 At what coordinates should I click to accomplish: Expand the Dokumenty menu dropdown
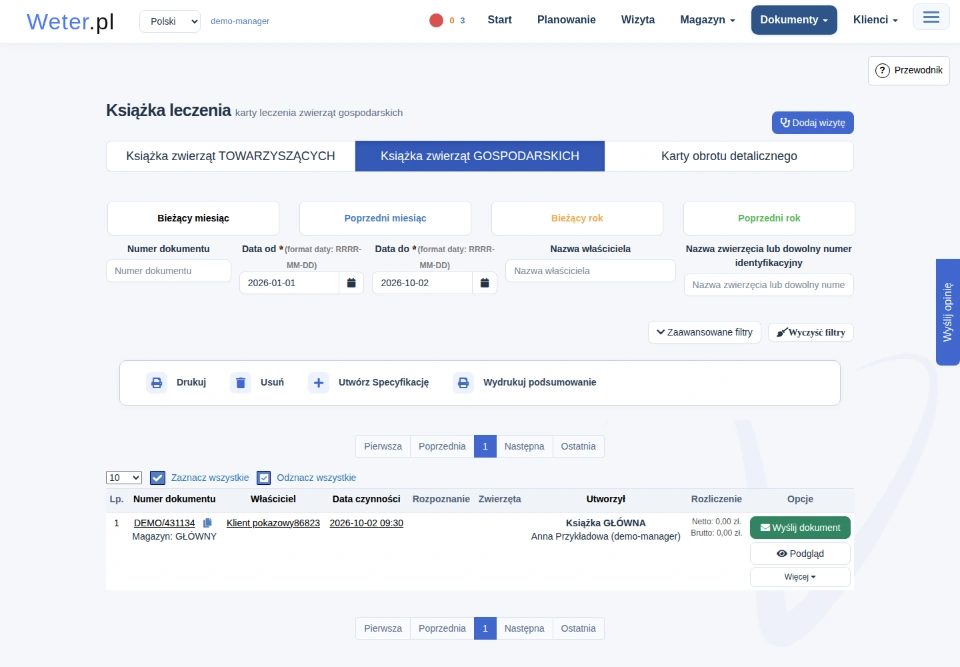point(793,20)
